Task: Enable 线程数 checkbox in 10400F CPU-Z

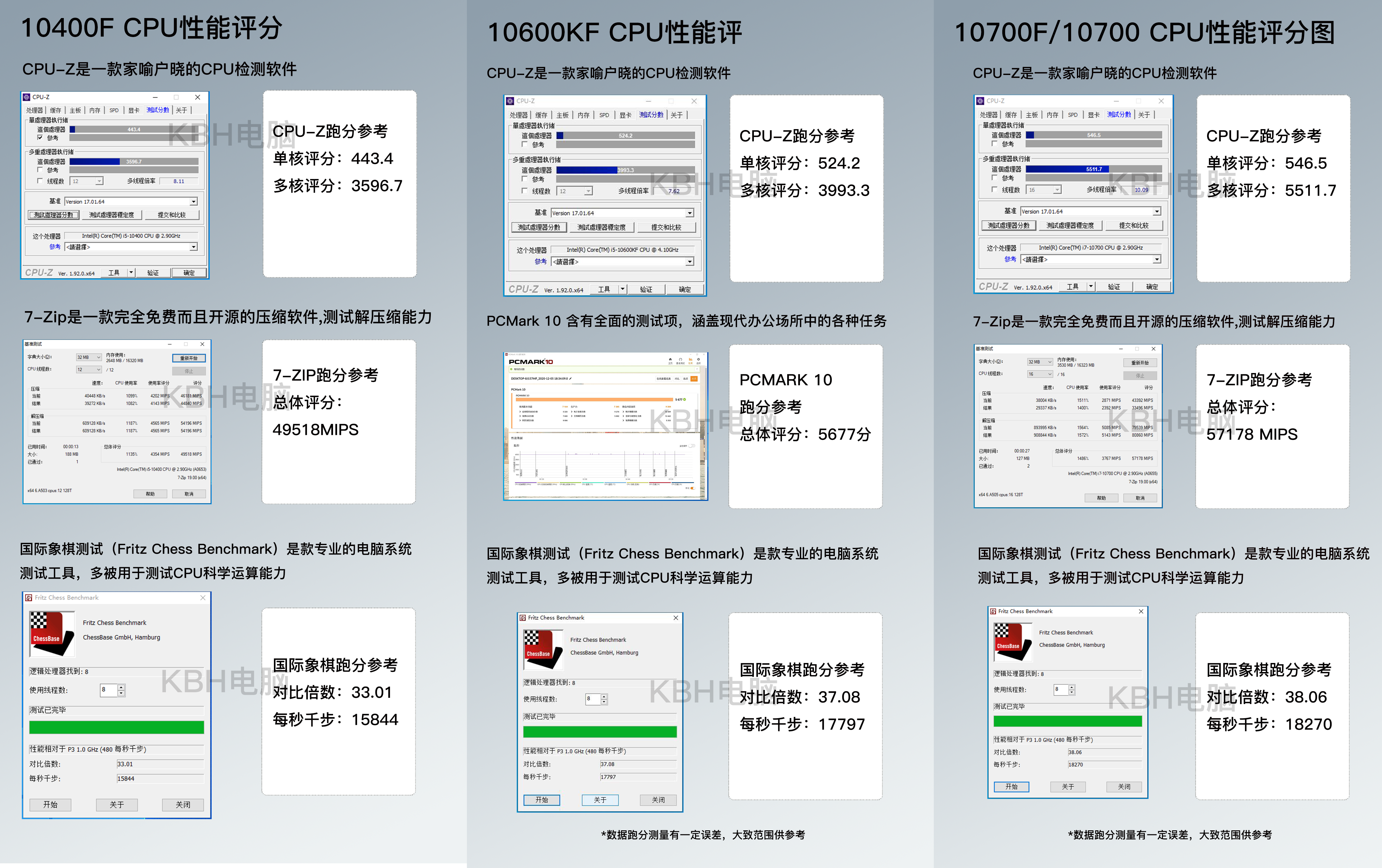Action: (x=40, y=181)
